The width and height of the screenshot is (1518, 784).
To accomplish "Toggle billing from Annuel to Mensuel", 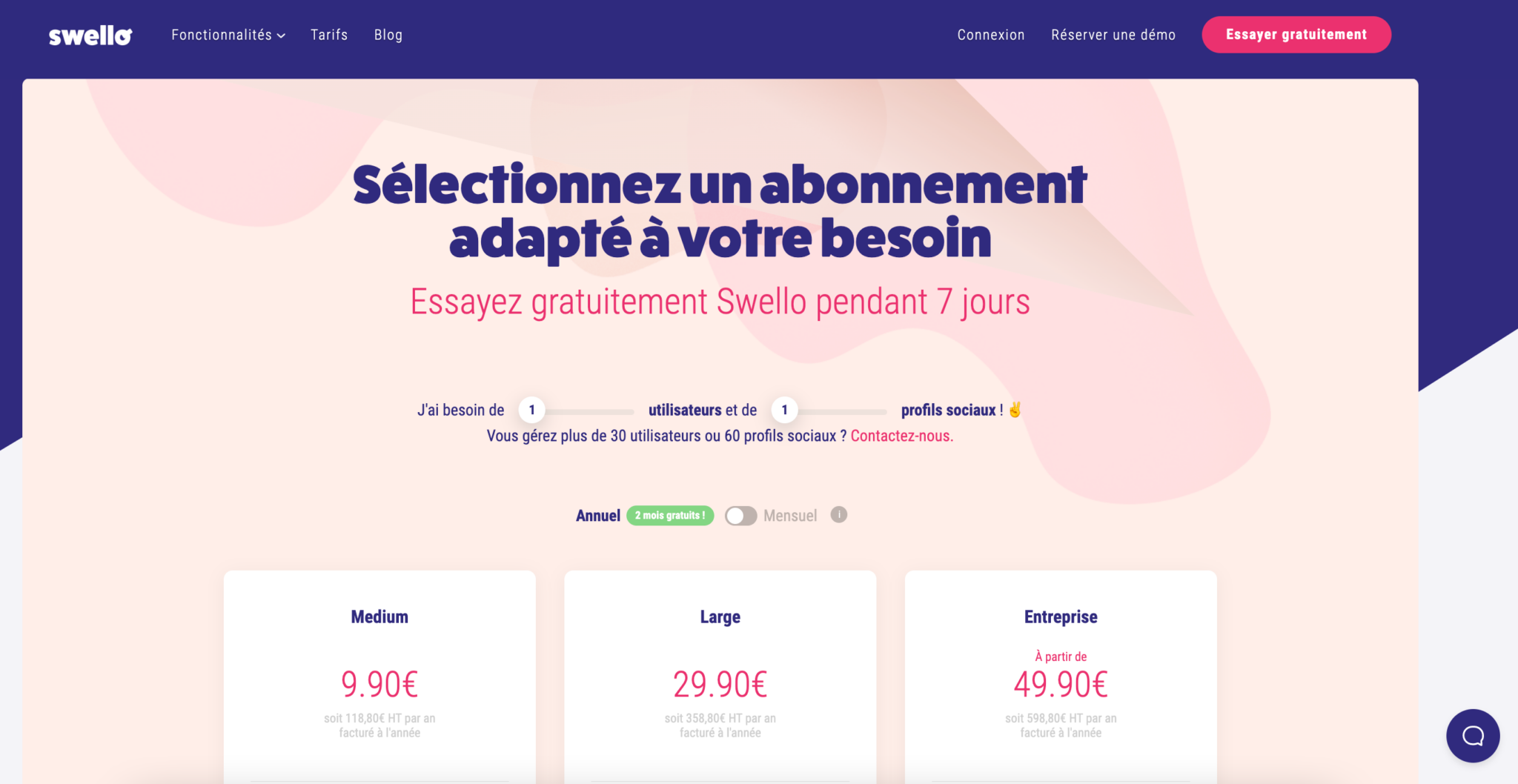I will click(740, 515).
